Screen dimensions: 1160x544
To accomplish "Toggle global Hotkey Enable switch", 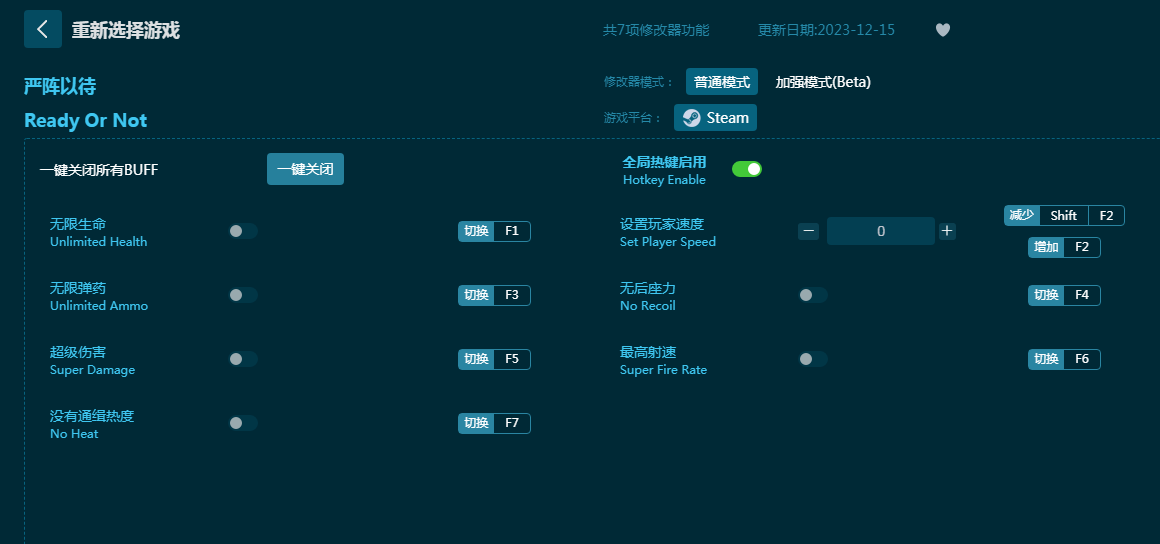I will point(746,169).
